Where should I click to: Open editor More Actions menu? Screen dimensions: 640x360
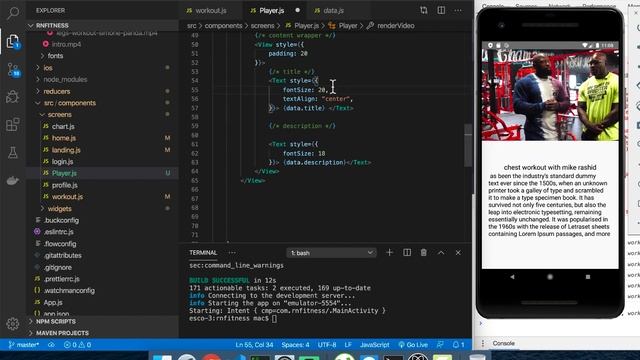[x=458, y=10]
